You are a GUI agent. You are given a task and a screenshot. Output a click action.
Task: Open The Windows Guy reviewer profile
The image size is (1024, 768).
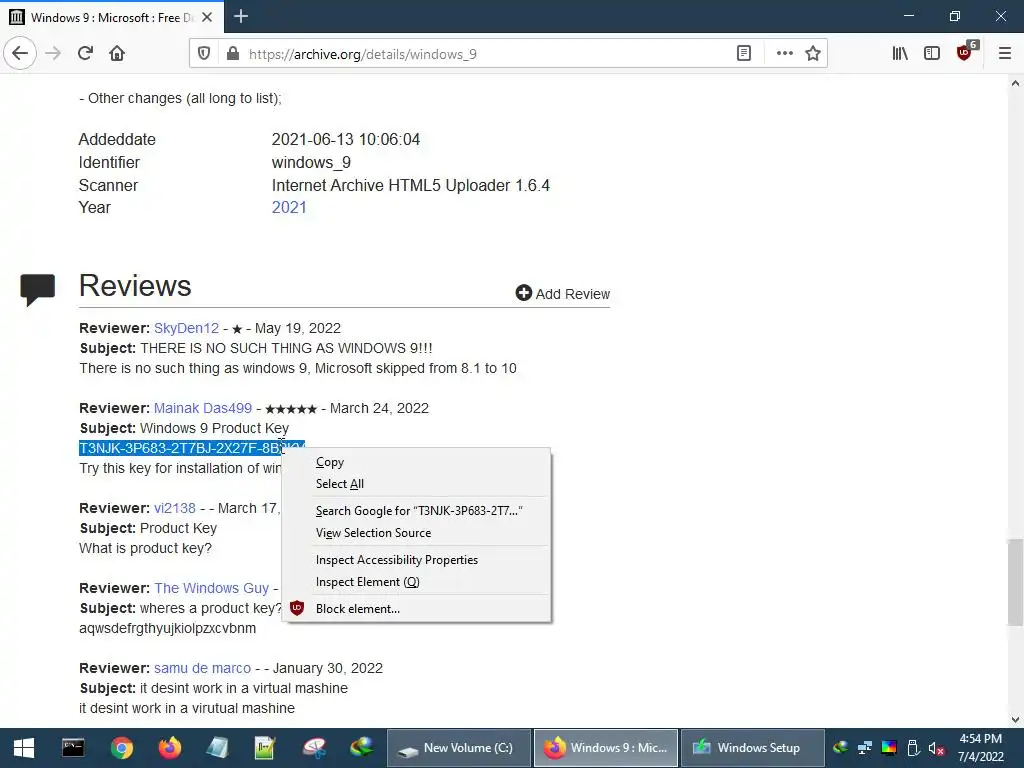pyautogui.click(x=211, y=588)
